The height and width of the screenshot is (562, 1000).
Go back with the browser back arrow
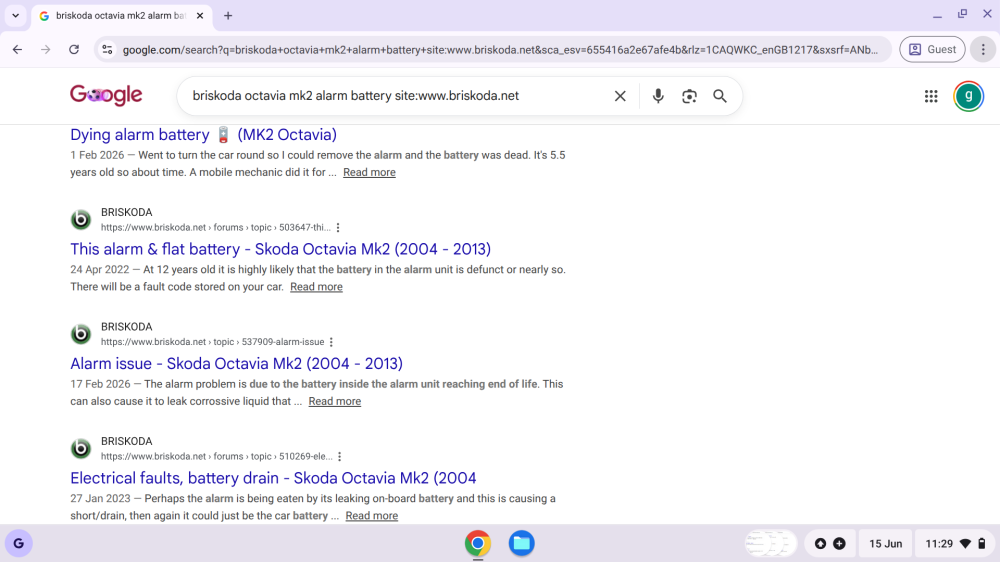click(x=17, y=50)
